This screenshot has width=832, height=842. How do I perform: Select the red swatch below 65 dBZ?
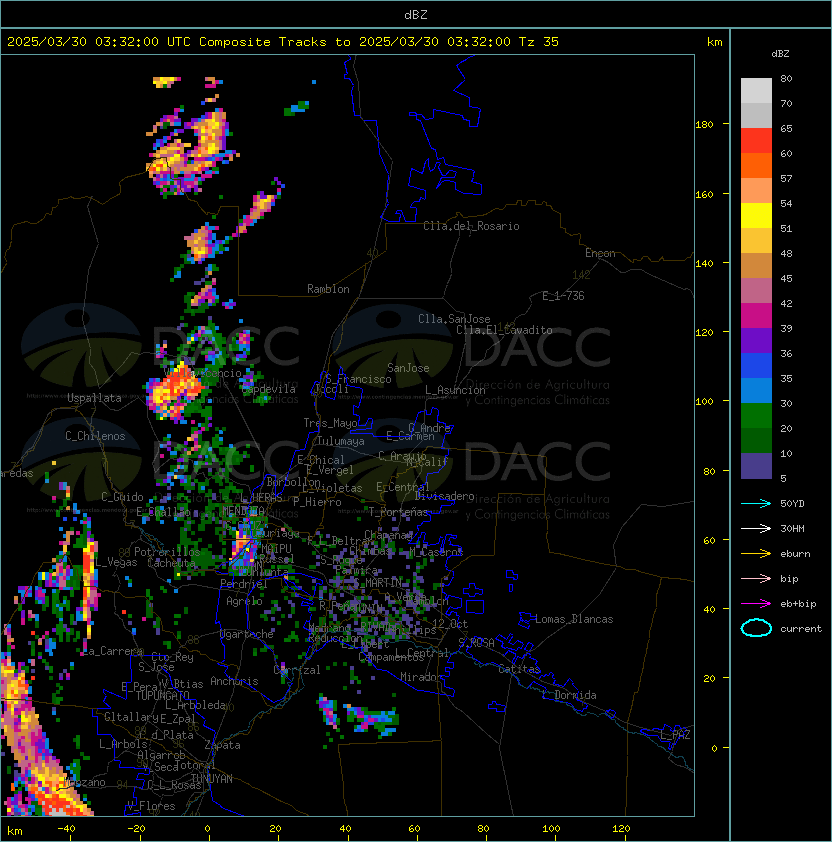click(x=756, y=141)
